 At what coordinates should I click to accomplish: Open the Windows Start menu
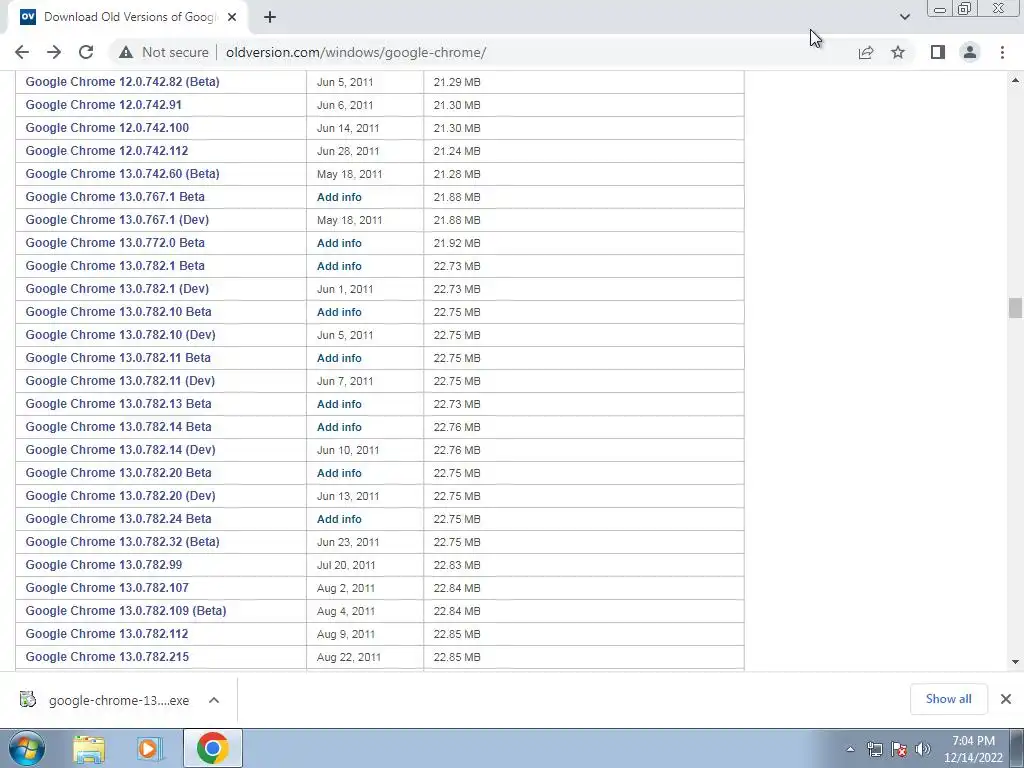click(x=27, y=748)
